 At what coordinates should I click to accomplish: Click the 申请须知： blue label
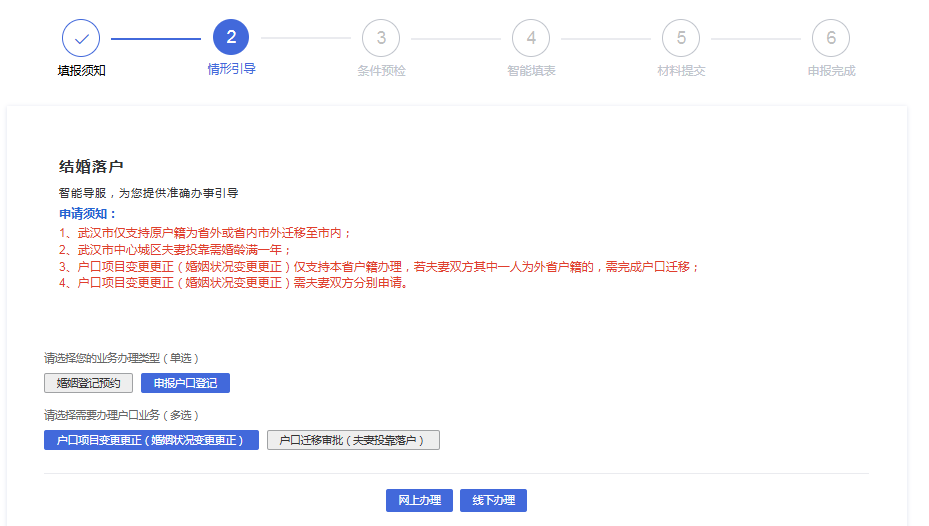point(88,214)
